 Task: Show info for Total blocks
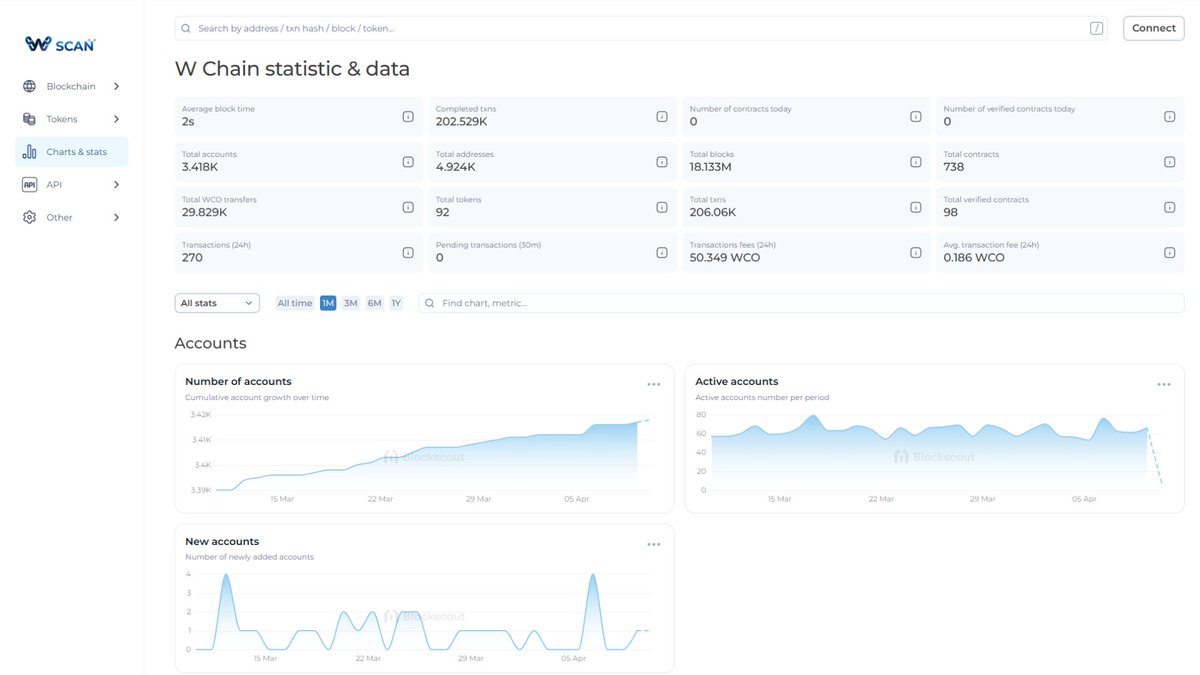click(916, 161)
